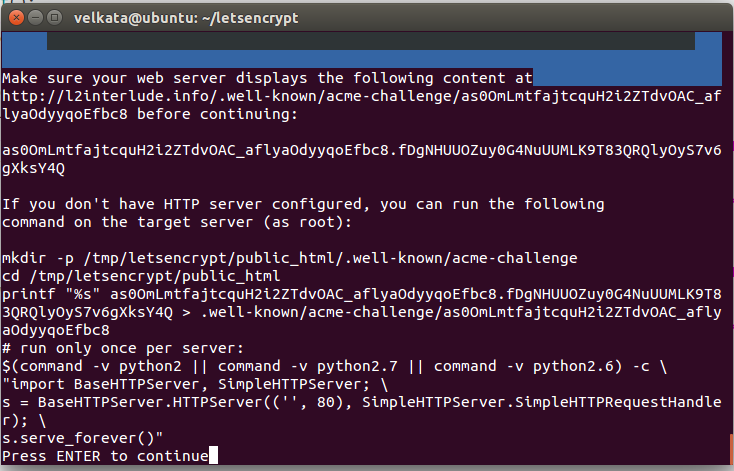Click the 'before continuing:' text
The height and width of the screenshot is (471, 734).
217,114
